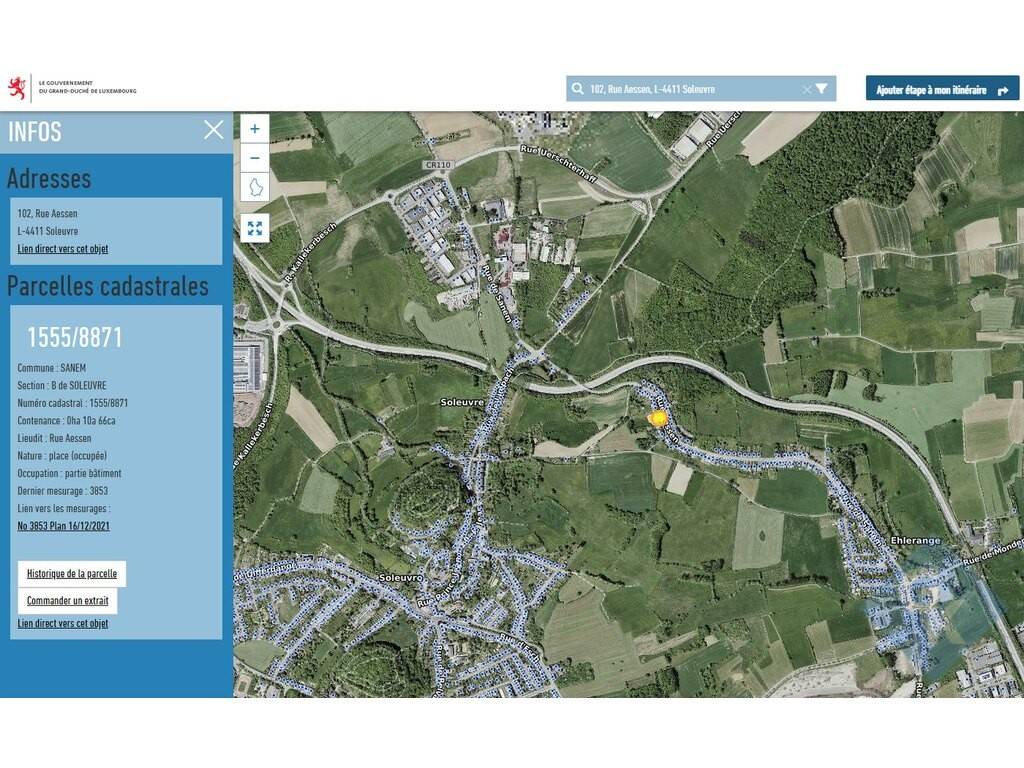Close the INFOS panel

[213, 130]
